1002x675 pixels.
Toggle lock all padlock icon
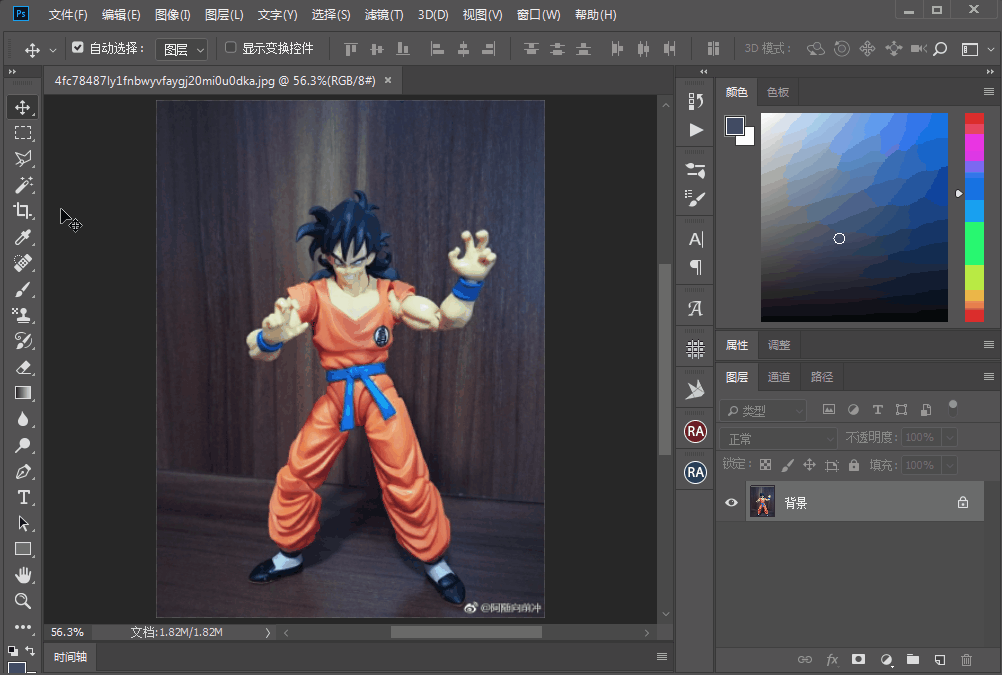854,465
